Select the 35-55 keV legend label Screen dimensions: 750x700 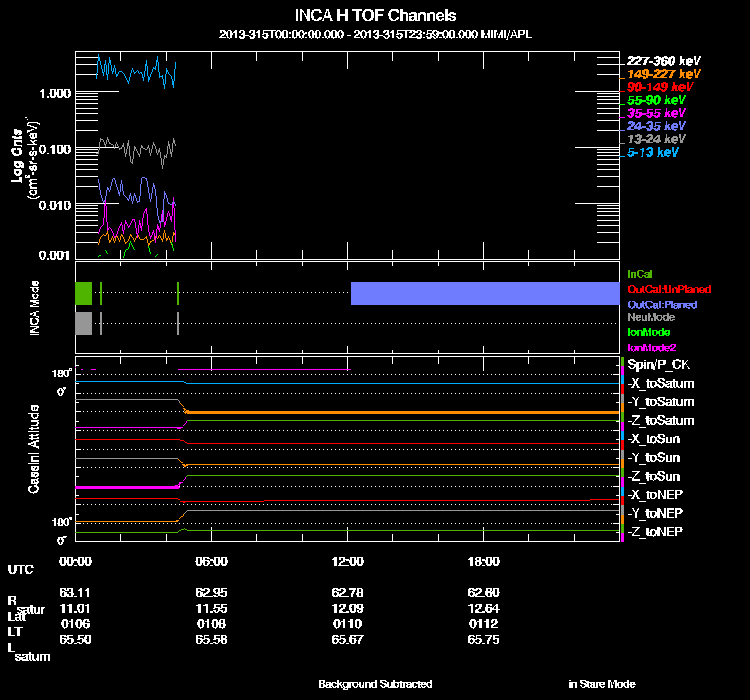656,113
